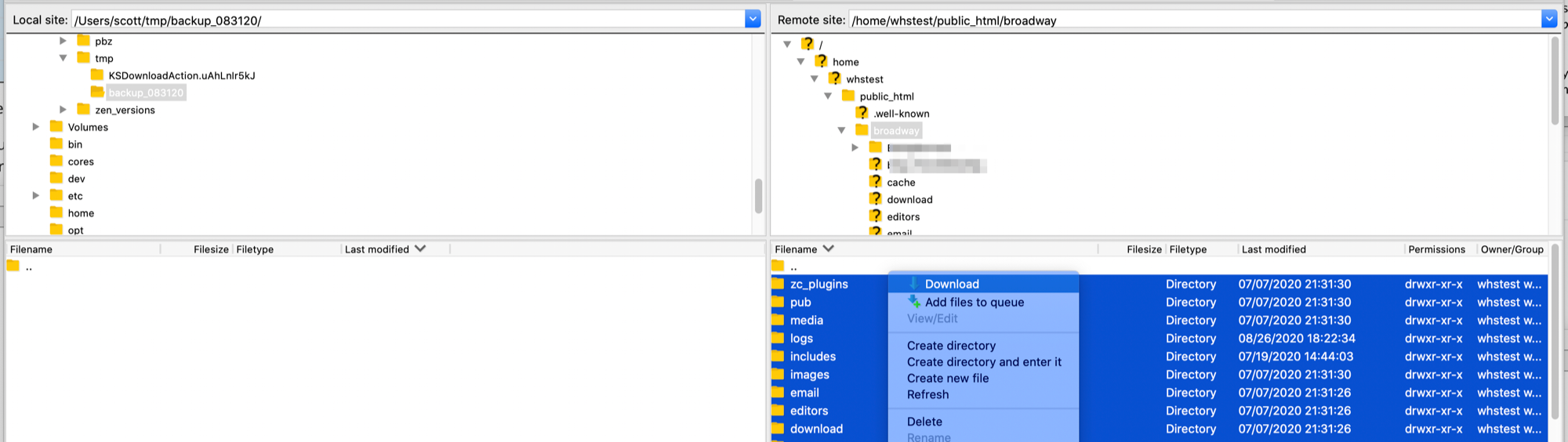Select the local home folder icon
The image size is (1568, 442).
coord(56,212)
